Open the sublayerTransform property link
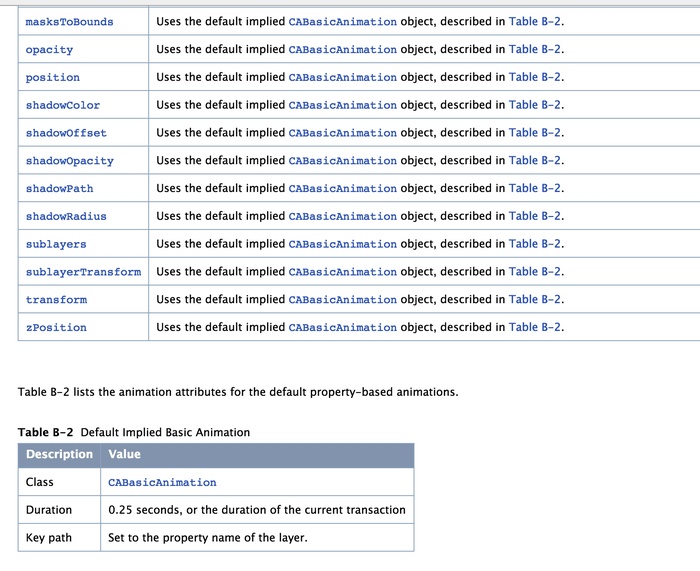700x571 pixels. [x=83, y=272]
